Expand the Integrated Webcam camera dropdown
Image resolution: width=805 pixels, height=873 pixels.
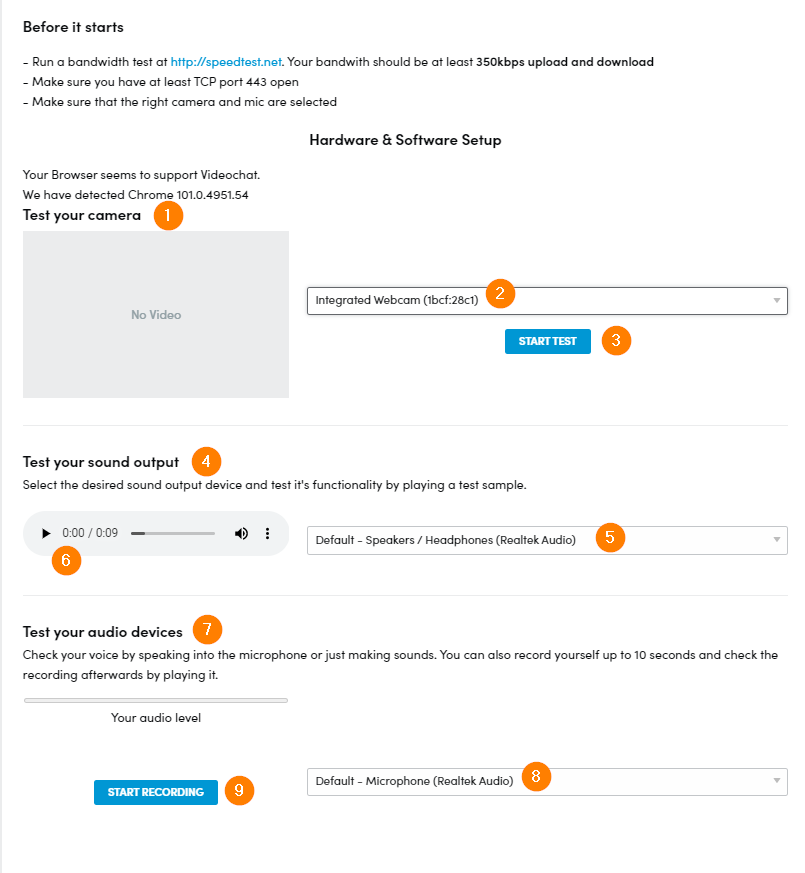pos(547,301)
